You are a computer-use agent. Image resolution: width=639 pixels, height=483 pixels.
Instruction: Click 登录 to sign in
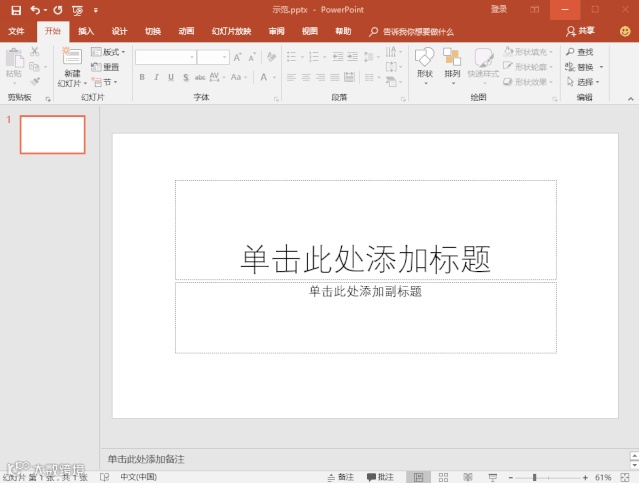[x=499, y=9]
